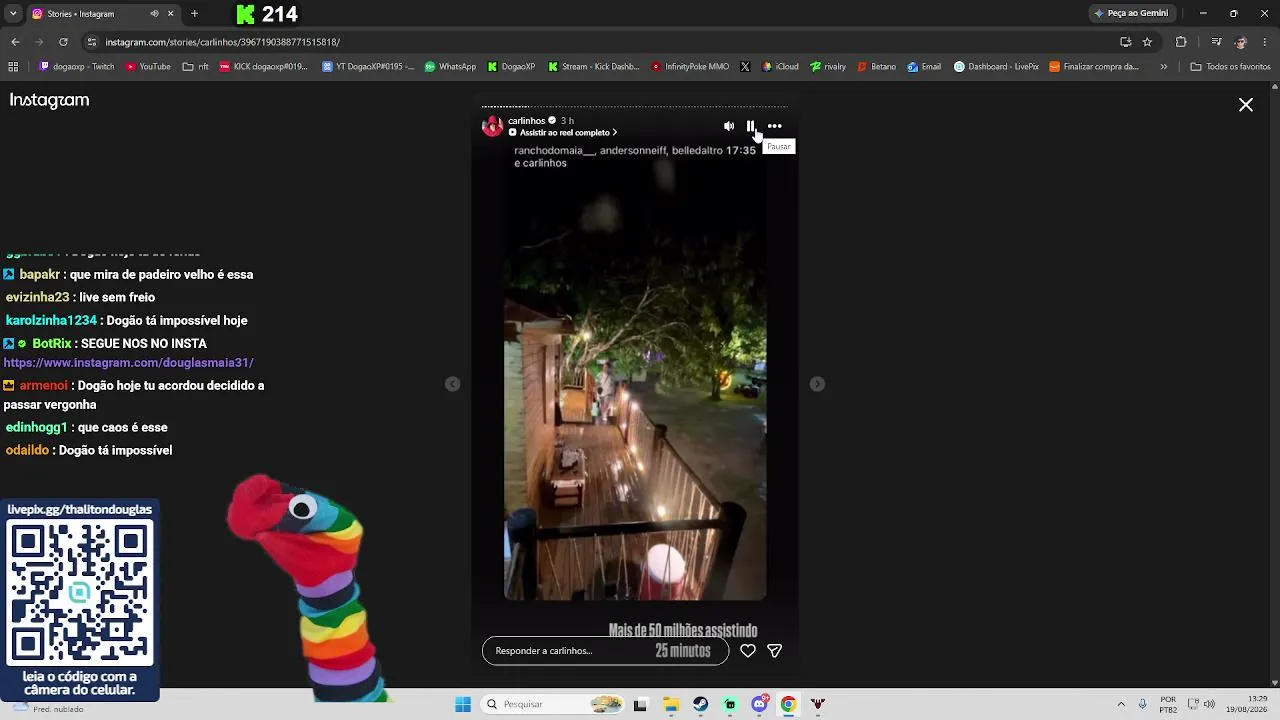Click the 'Responder a carlinhos...' reply field

click(x=605, y=651)
